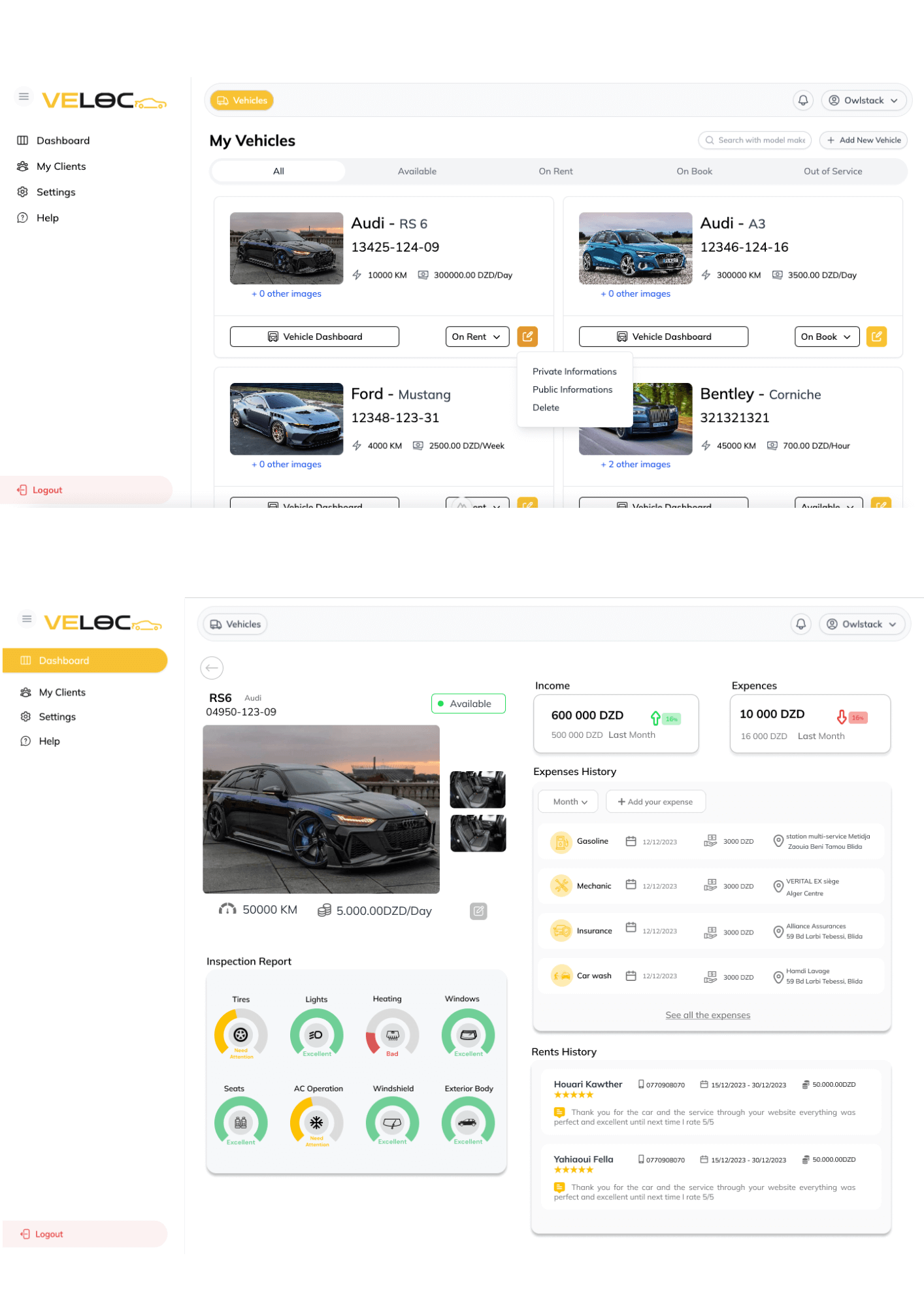Click Car wash expense category icon
This screenshot has width=924, height=1307.
(561, 976)
